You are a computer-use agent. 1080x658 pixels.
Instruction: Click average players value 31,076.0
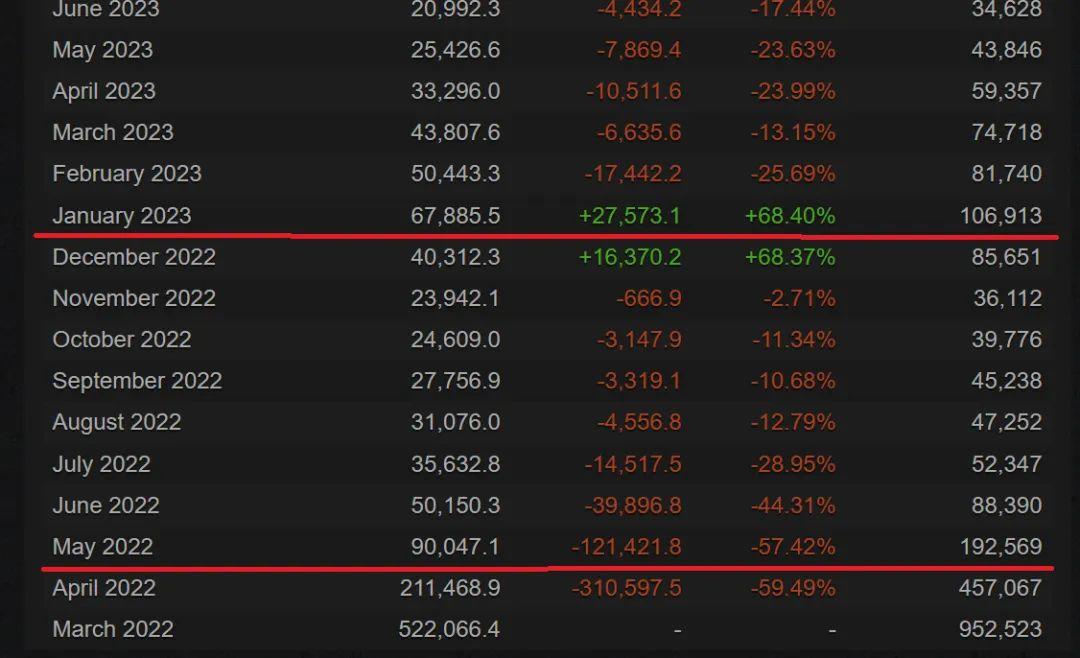pos(455,422)
